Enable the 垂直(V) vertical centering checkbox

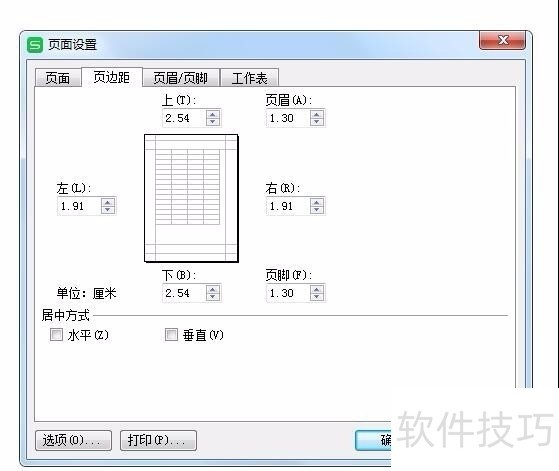click(171, 335)
